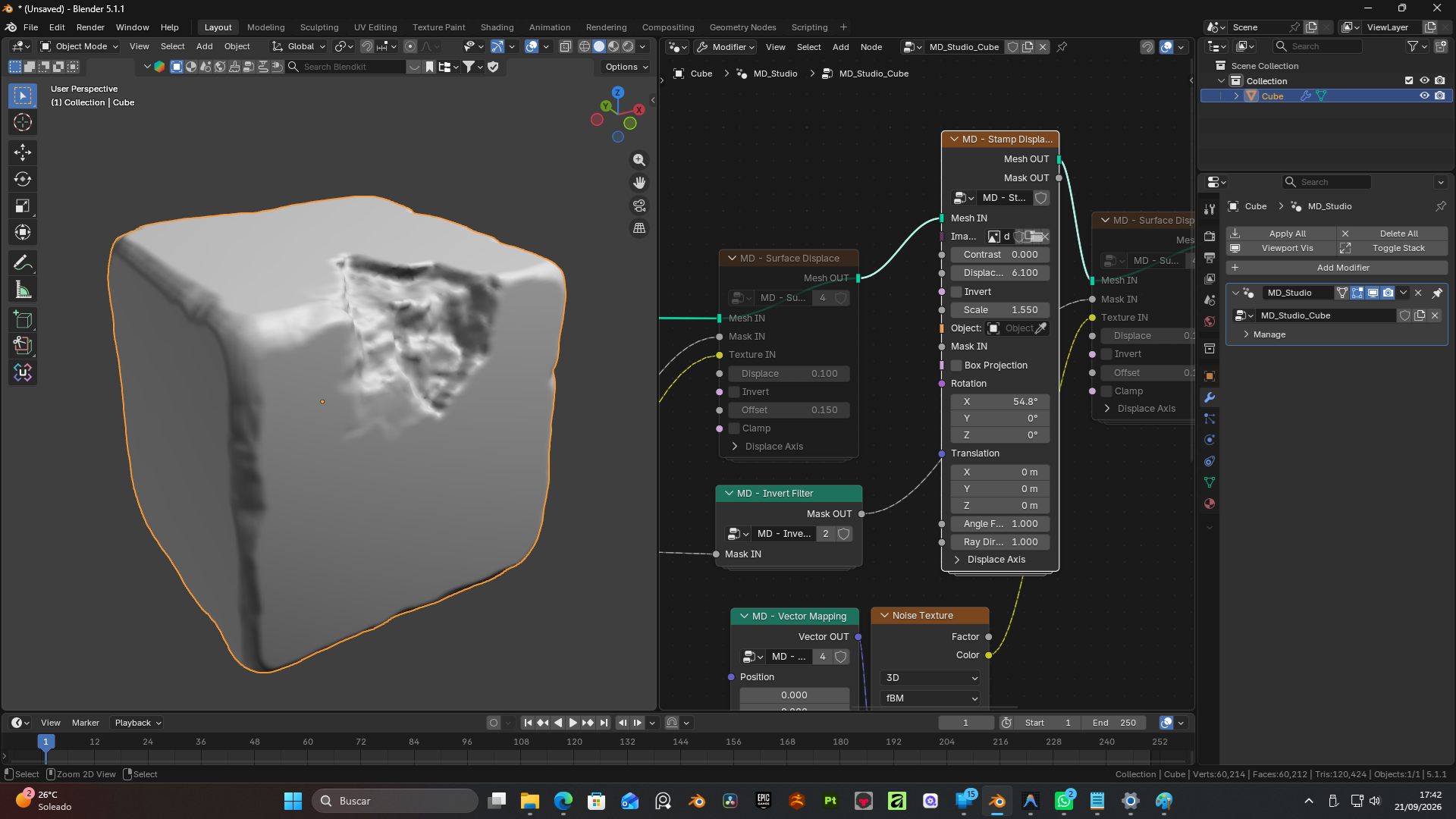Image resolution: width=1456 pixels, height=819 pixels.
Task: Enable Invert in left Surface Displace node
Action: point(734,392)
